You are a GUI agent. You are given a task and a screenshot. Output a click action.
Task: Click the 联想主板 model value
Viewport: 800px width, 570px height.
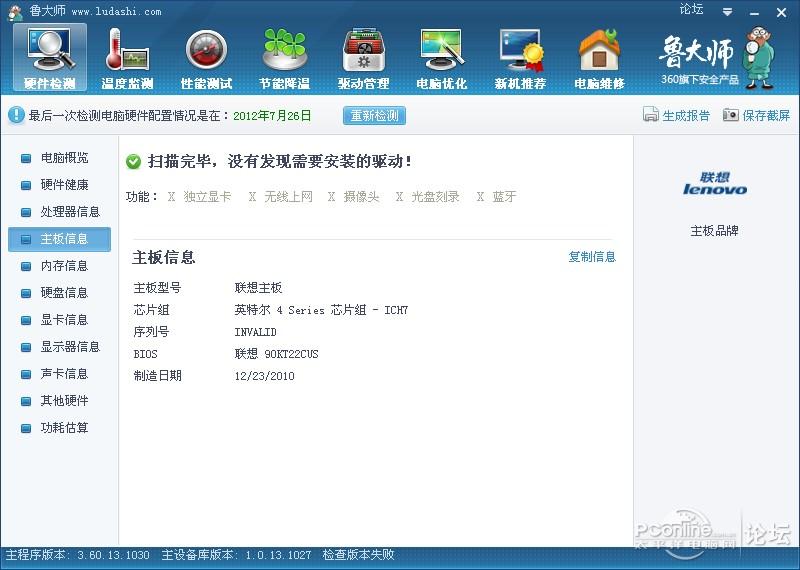pos(258,288)
